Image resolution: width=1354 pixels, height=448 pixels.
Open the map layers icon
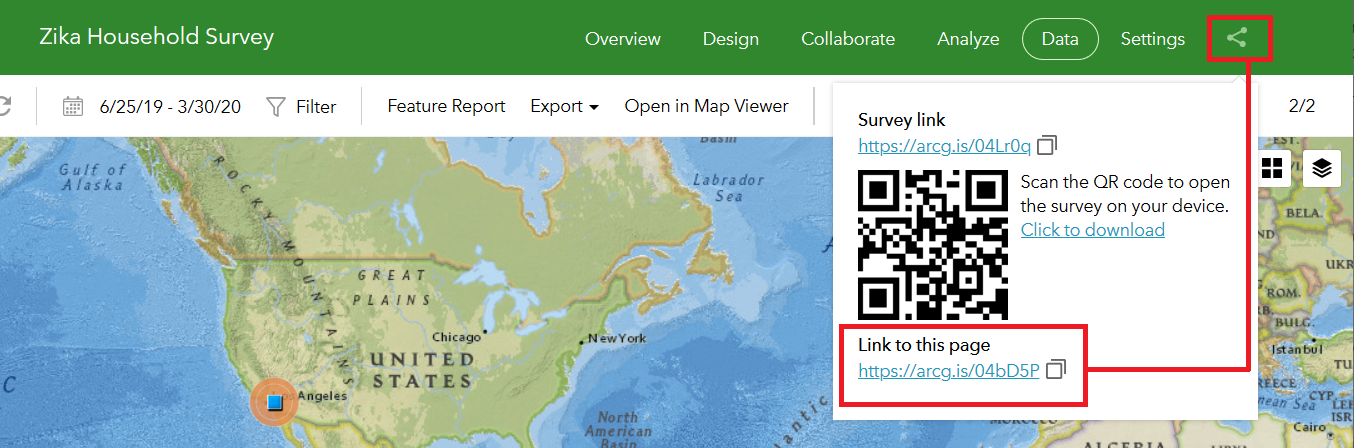[x=1322, y=168]
